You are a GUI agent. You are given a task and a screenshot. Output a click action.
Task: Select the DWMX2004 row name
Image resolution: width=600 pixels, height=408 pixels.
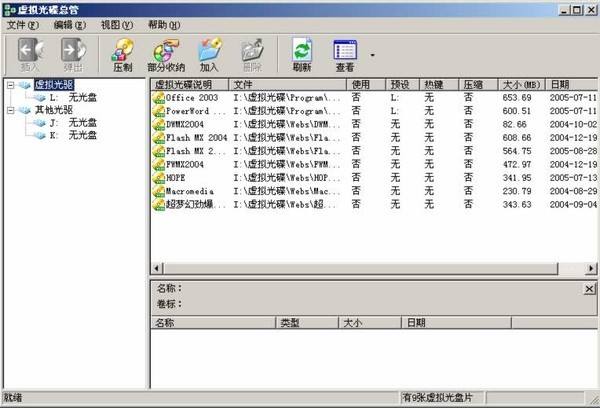tap(185, 124)
